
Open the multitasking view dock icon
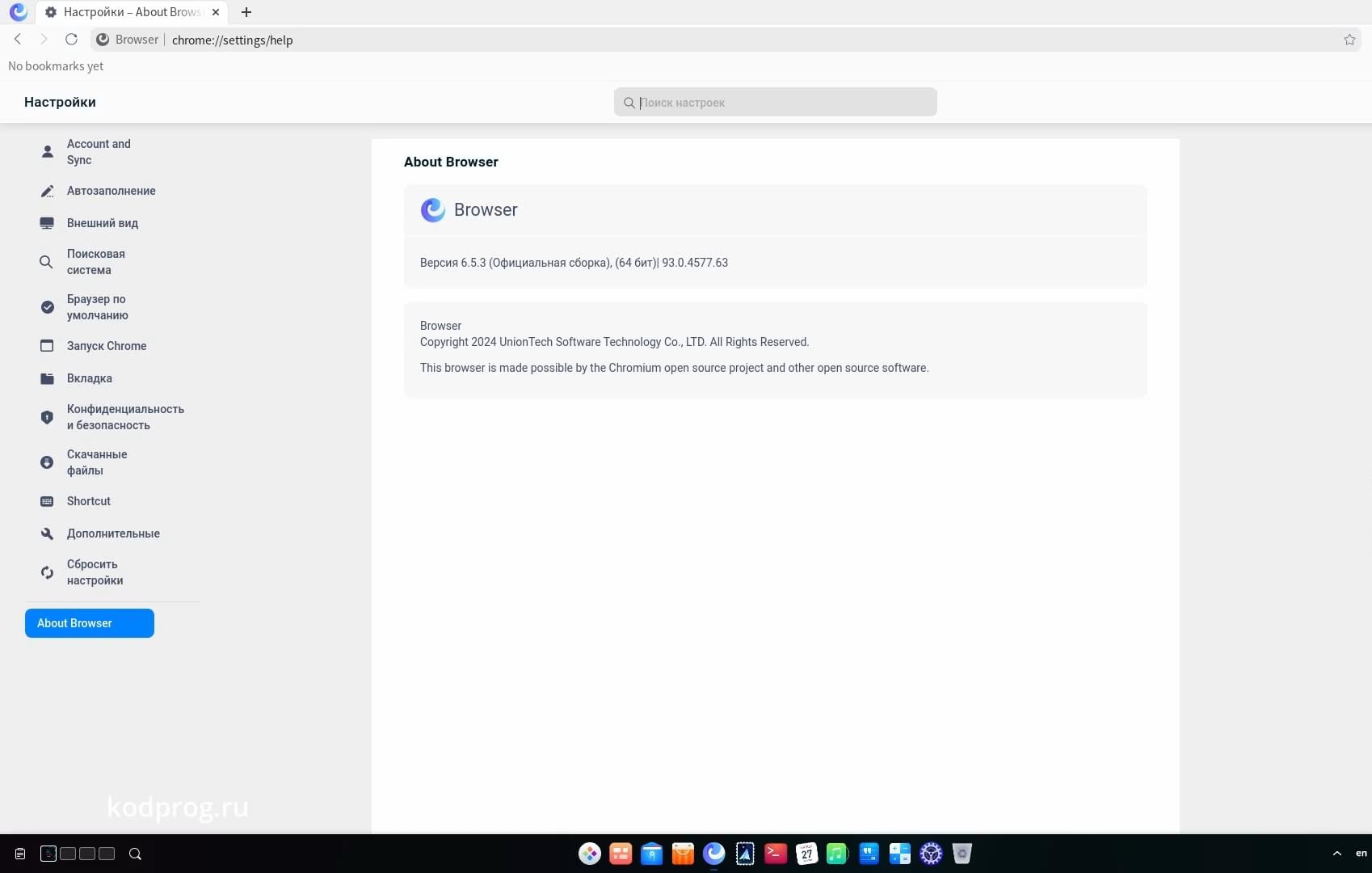point(621,854)
